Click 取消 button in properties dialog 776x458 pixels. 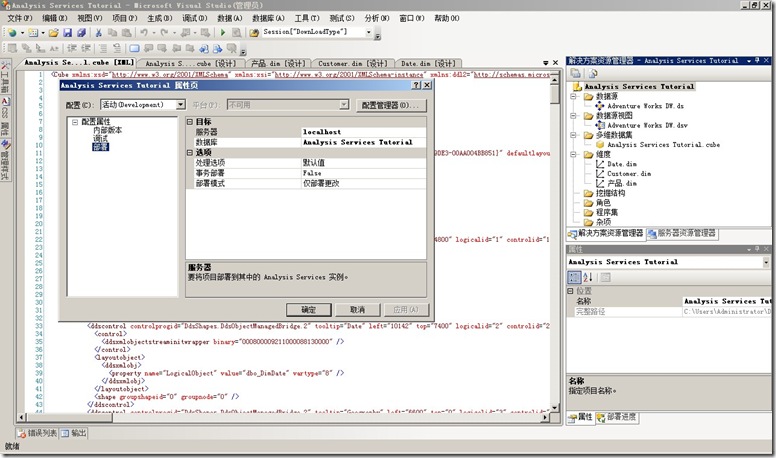click(x=357, y=310)
